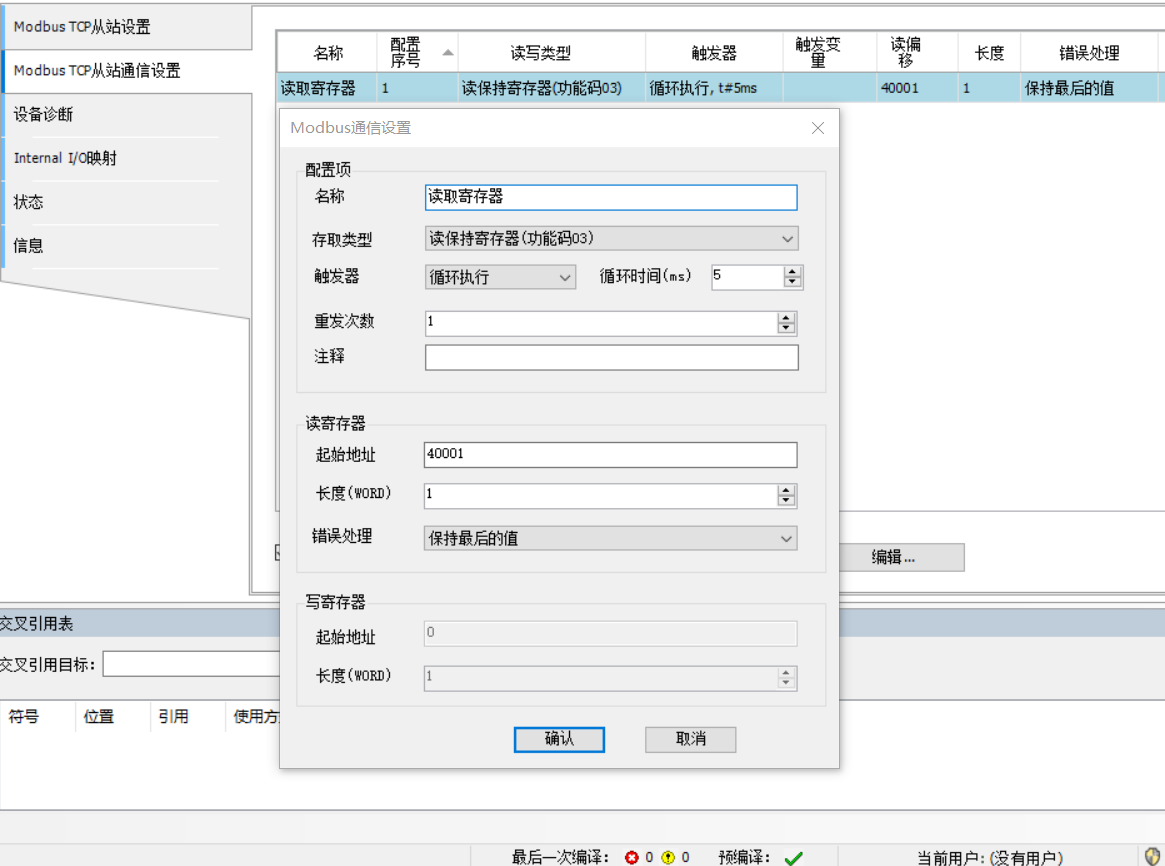Screen dimensions: 1165x866
Task: Decrease 重发次数 value with down arrow
Action: coord(786,329)
